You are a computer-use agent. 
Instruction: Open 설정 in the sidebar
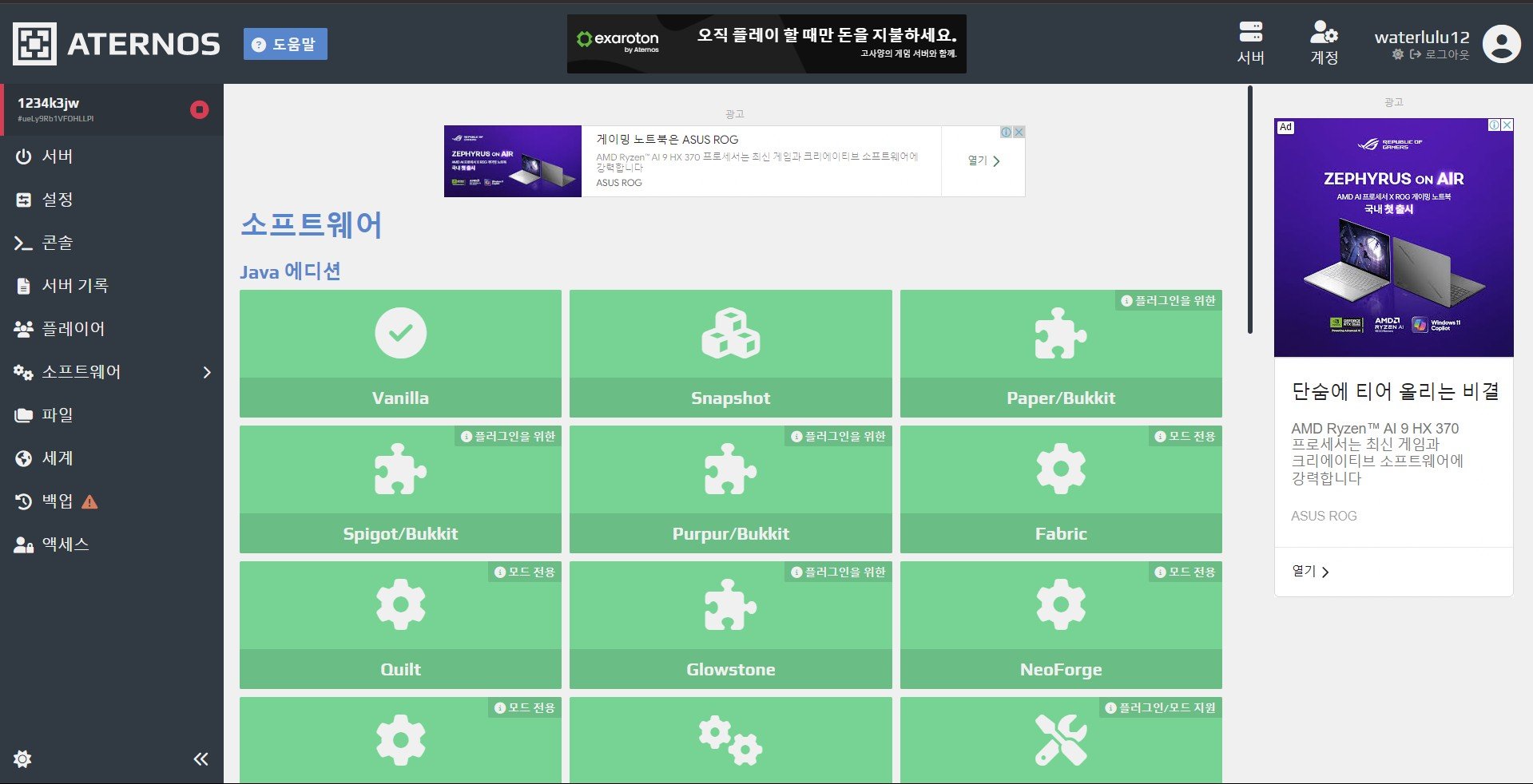point(112,200)
